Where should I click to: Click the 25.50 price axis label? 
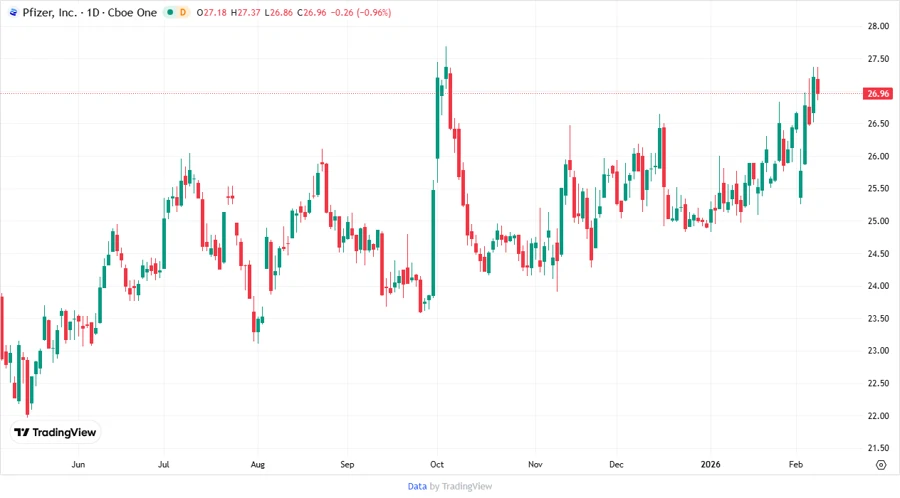click(x=878, y=188)
